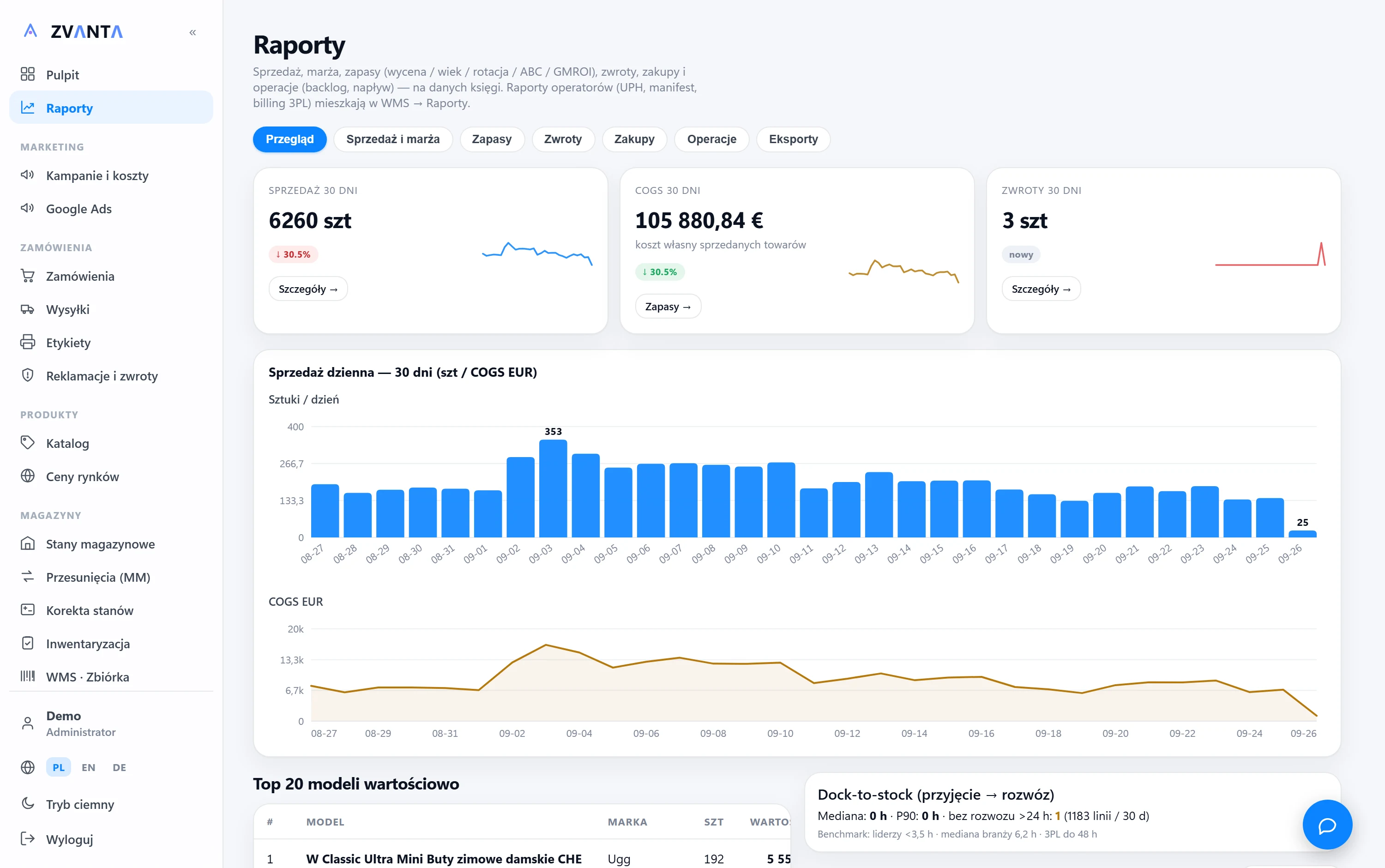This screenshot has width=1385, height=868.
Task: Open WMS · Zbiórka barcode icon
Action: [x=28, y=676]
